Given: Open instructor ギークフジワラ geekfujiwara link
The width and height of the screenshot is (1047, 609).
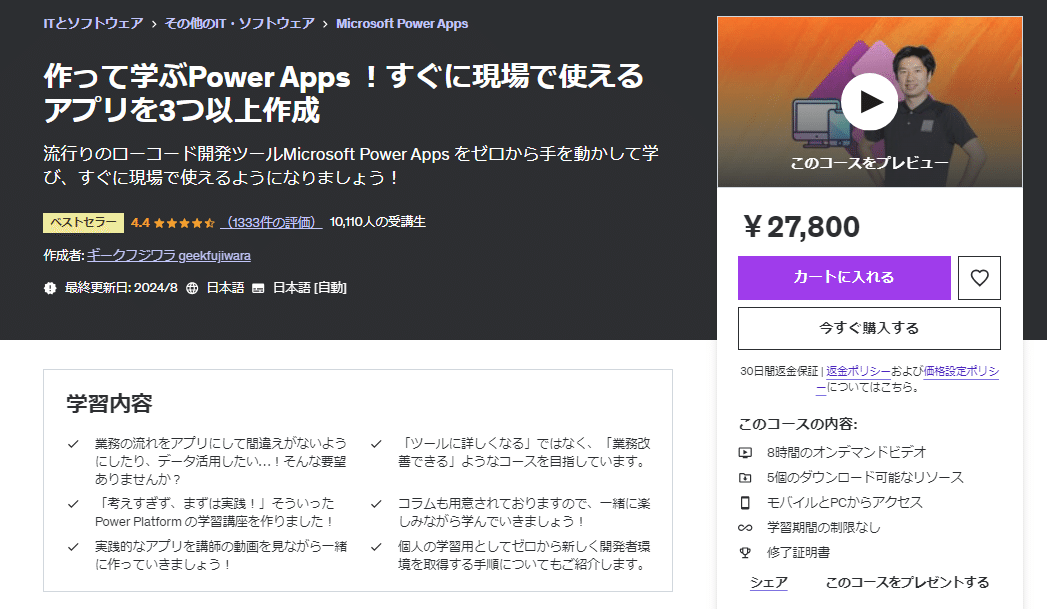Looking at the screenshot, I should point(169,256).
